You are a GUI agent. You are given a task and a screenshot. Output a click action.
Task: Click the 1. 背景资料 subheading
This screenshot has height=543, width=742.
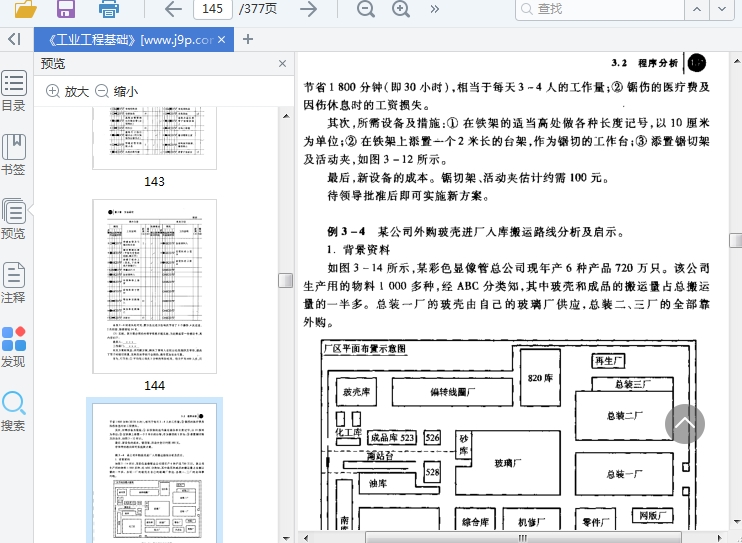click(x=358, y=249)
